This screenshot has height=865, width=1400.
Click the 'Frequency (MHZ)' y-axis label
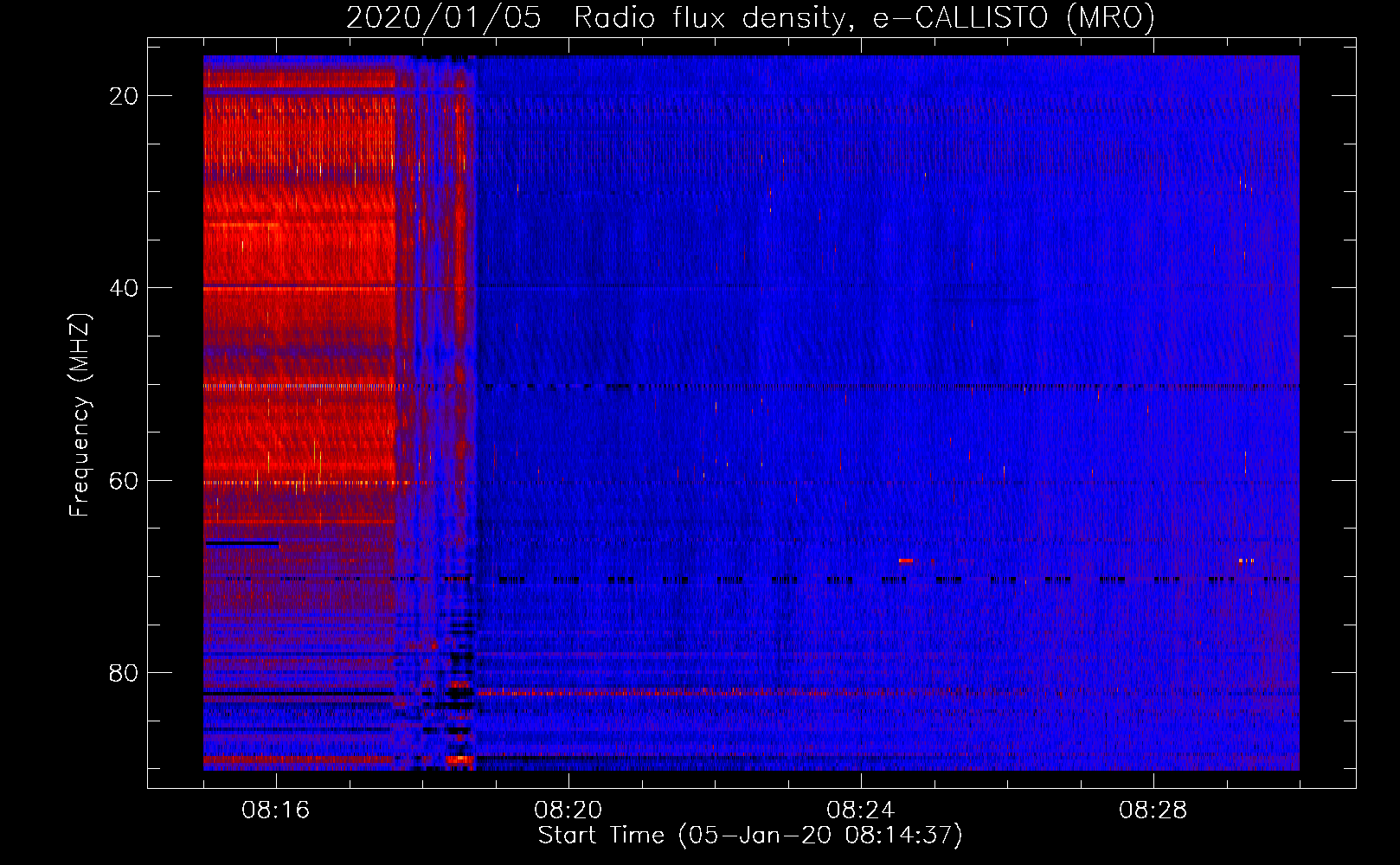point(80,414)
